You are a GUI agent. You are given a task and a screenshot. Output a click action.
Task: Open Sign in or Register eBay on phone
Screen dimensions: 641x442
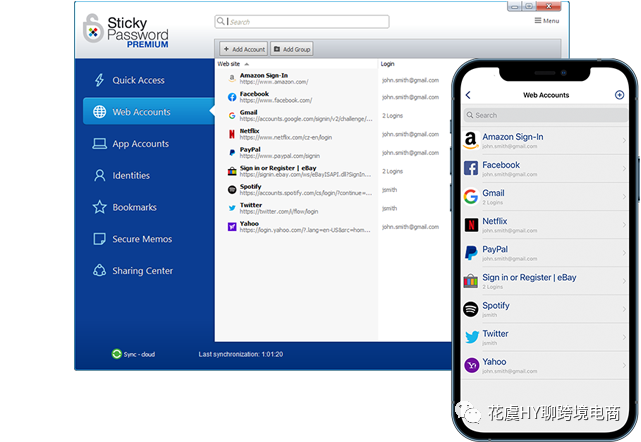(x=545, y=281)
